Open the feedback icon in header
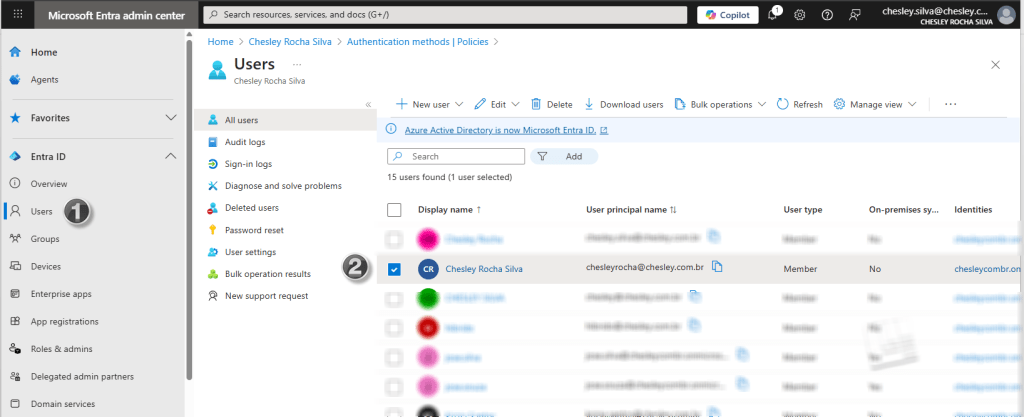1024x417 pixels. [x=855, y=15]
